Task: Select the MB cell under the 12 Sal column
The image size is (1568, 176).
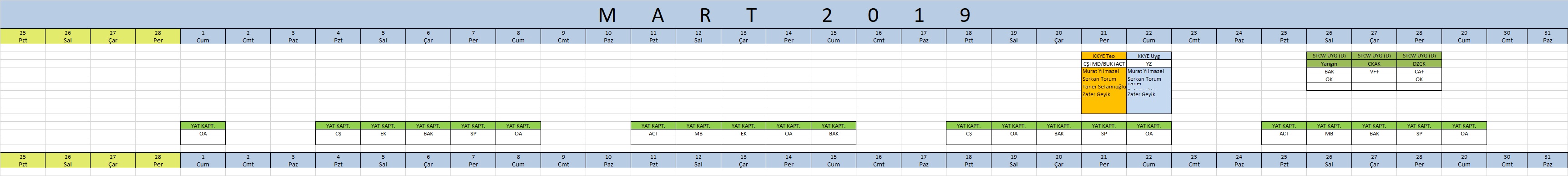Action: [x=698, y=134]
